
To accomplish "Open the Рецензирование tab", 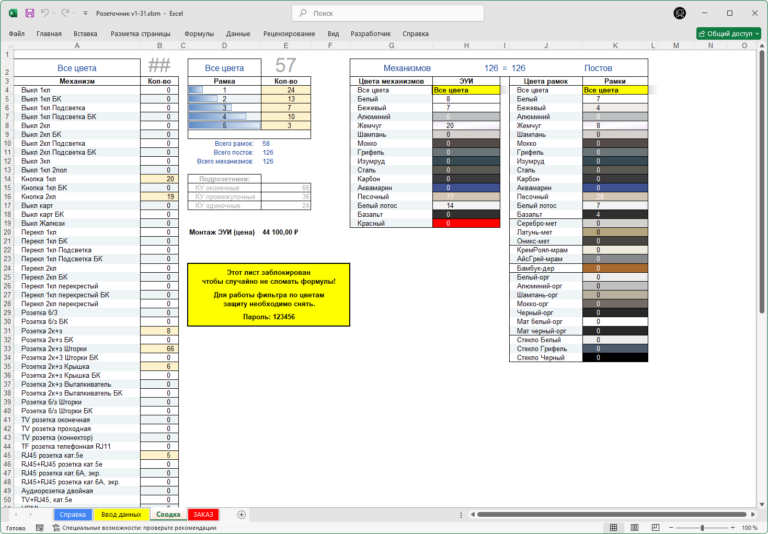I will (289, 34).
